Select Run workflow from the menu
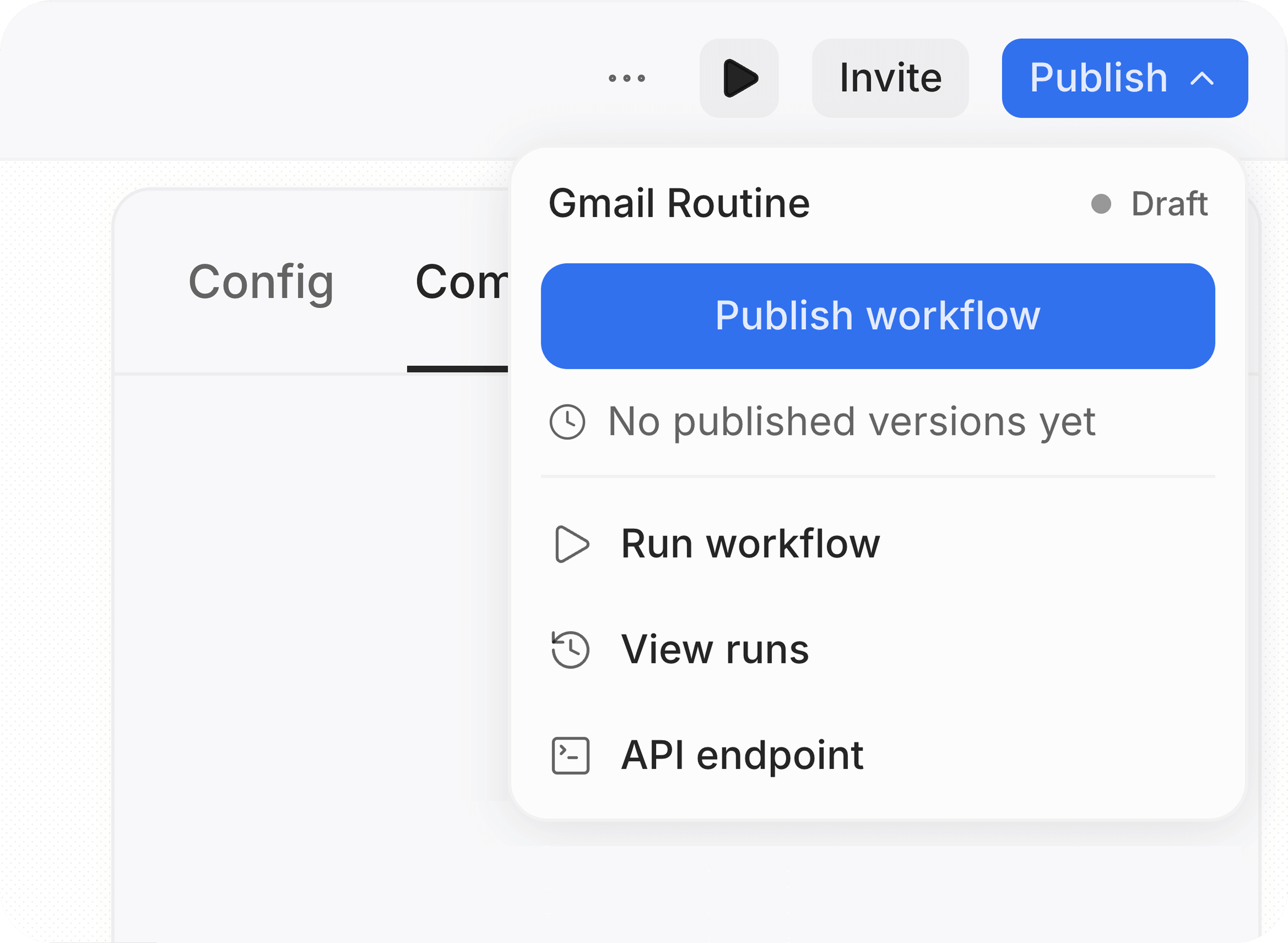Image resolution: width=1288 pixels, height=943 pixels. point(878,544)
